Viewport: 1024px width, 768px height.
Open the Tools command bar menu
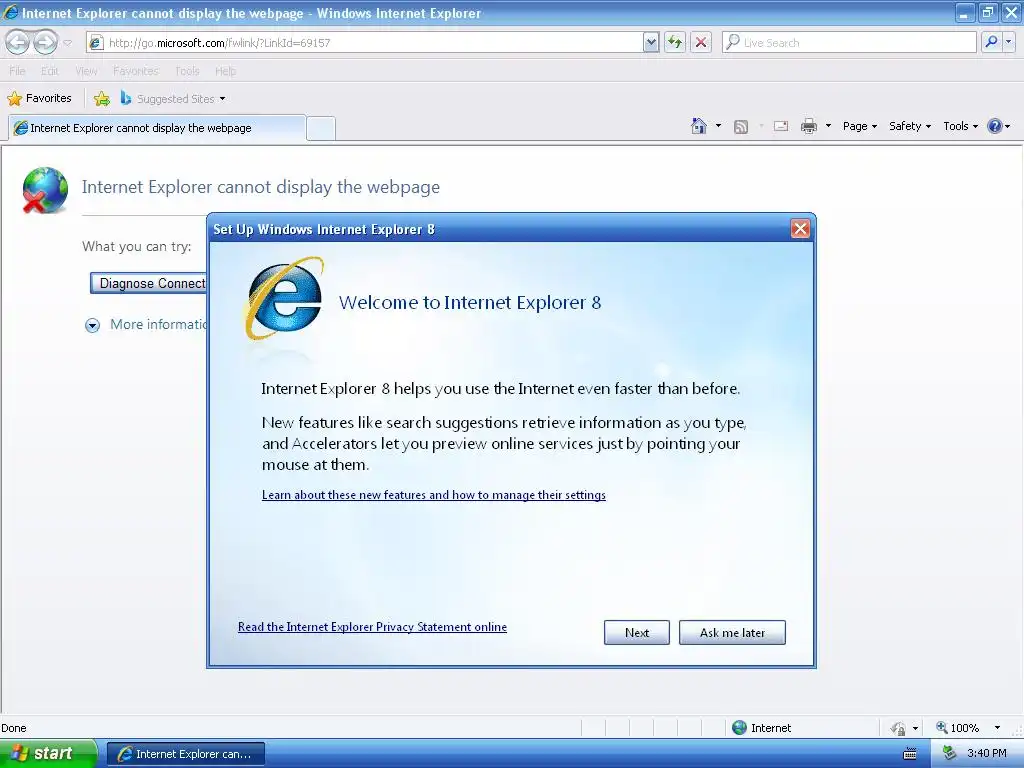tap(960, 126)
